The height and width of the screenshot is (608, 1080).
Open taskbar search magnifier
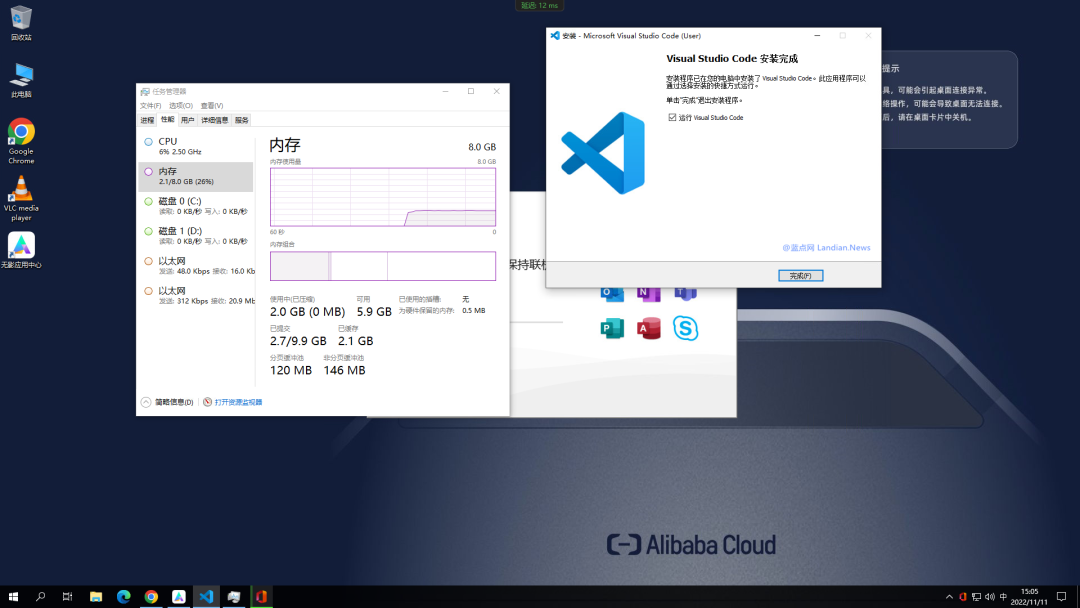coord(41,596)
